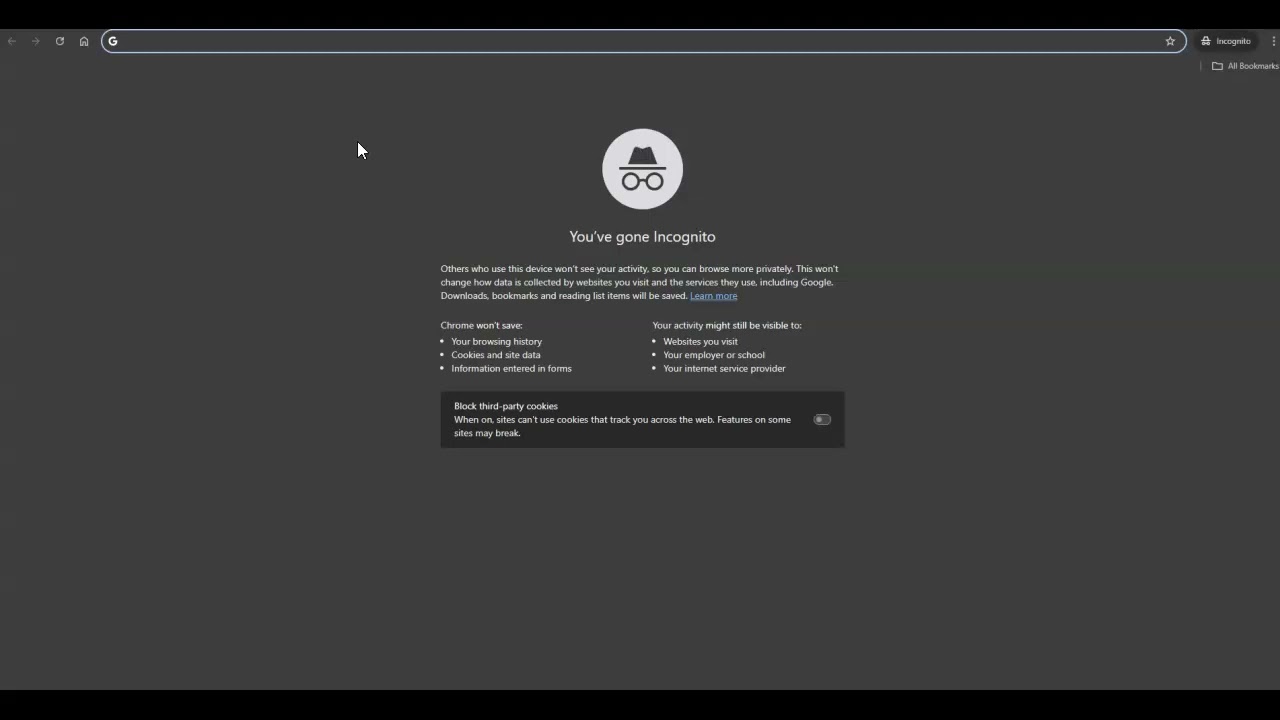The width and height of the screenshot is (1280, 720).
Task: Open Chrome's three-dot menu
Action: (1274, 41)
